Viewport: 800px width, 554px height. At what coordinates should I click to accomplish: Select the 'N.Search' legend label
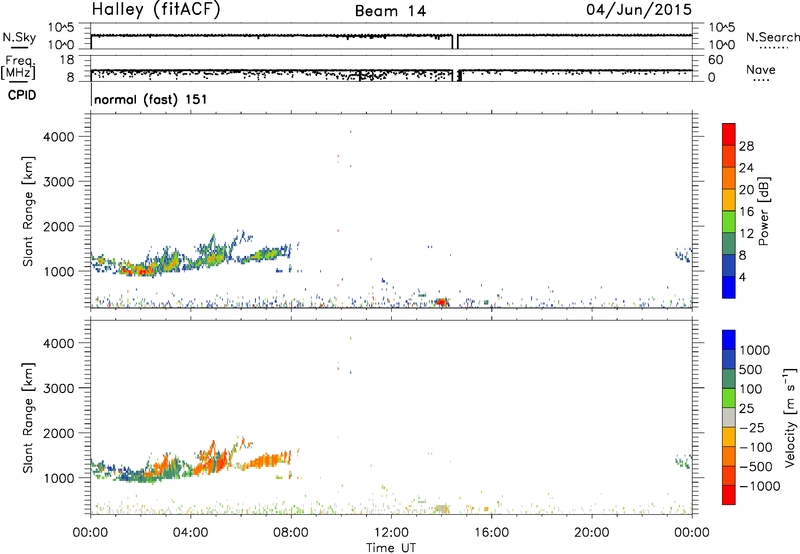coord(773,37)
